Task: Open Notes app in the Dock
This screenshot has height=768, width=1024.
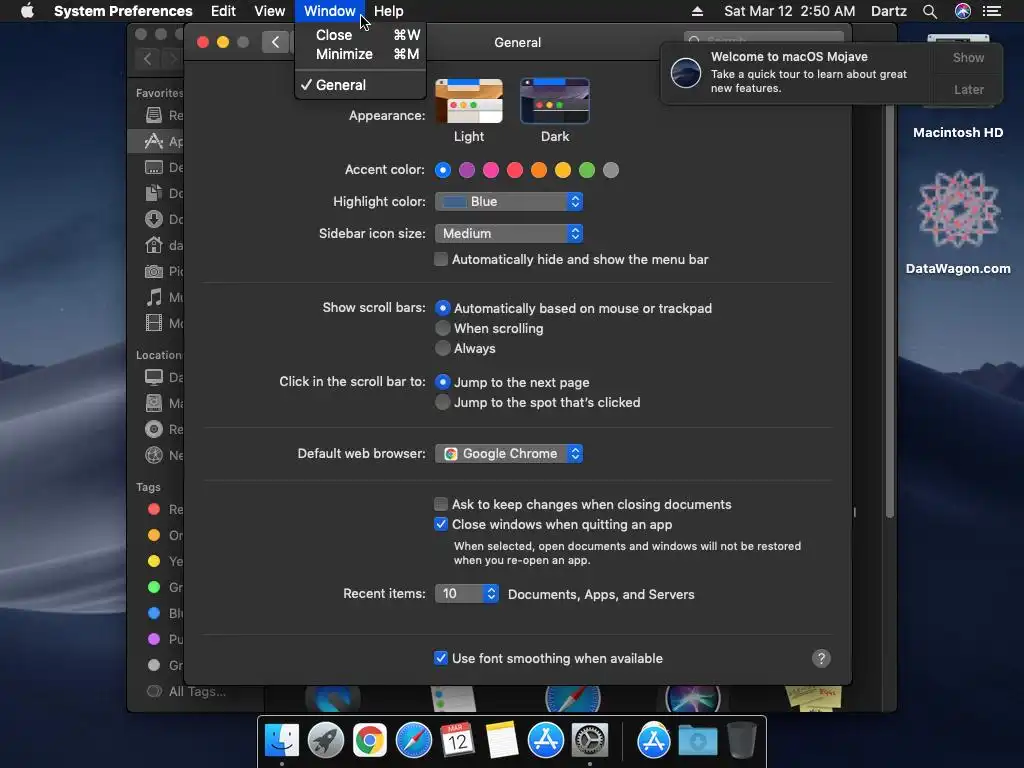Action: (x=502, y=740)
